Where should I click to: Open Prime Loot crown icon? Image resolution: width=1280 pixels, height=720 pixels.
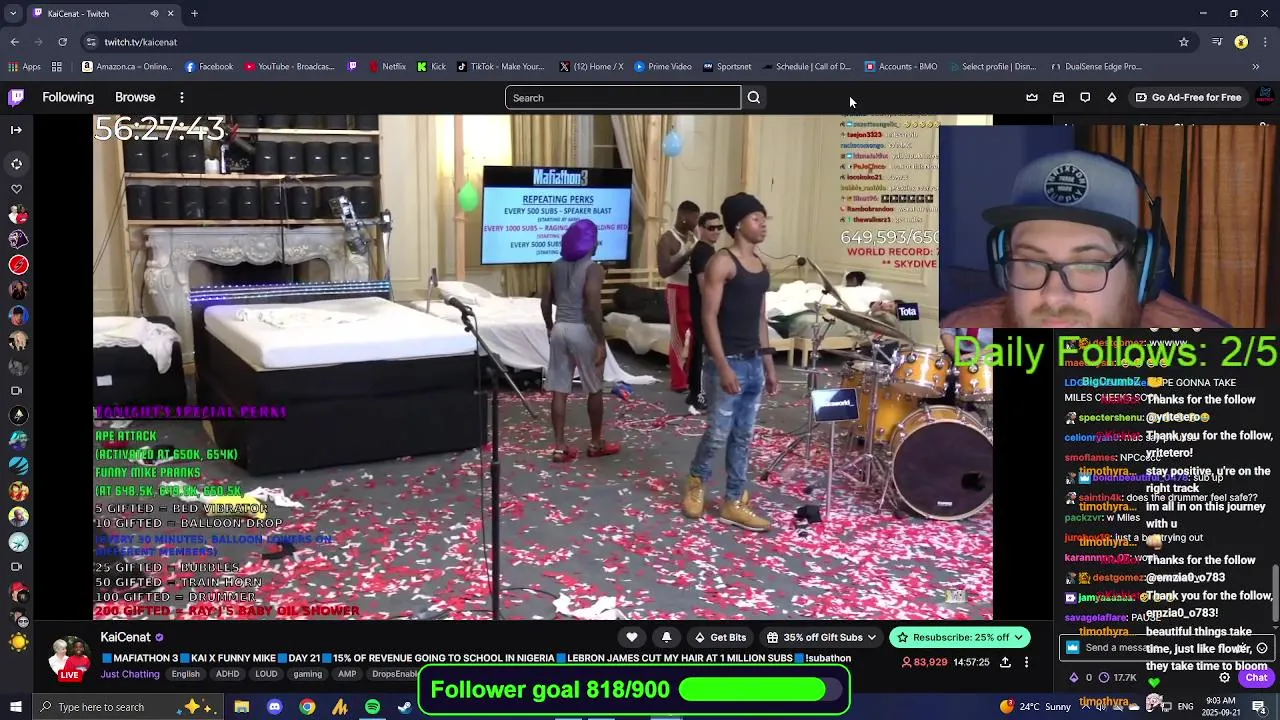1032,97
